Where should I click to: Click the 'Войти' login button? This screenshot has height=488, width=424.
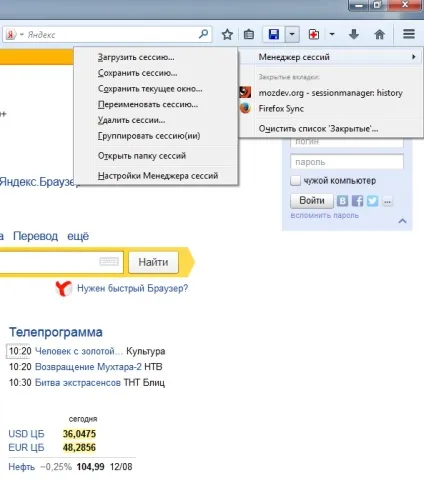(312, 201)
